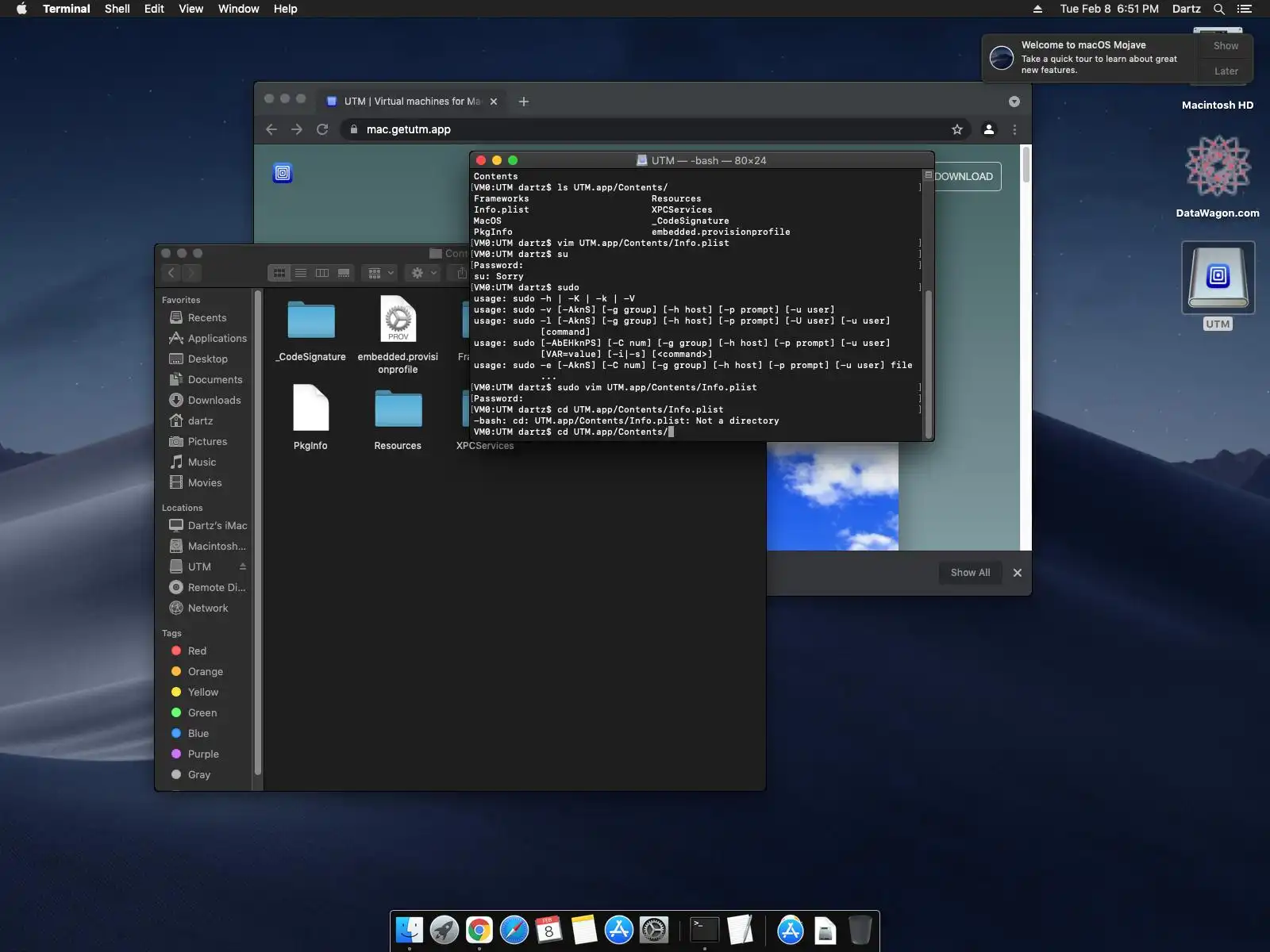
Task: Open TextEdit from the Dock
Action: pos(740,930)
